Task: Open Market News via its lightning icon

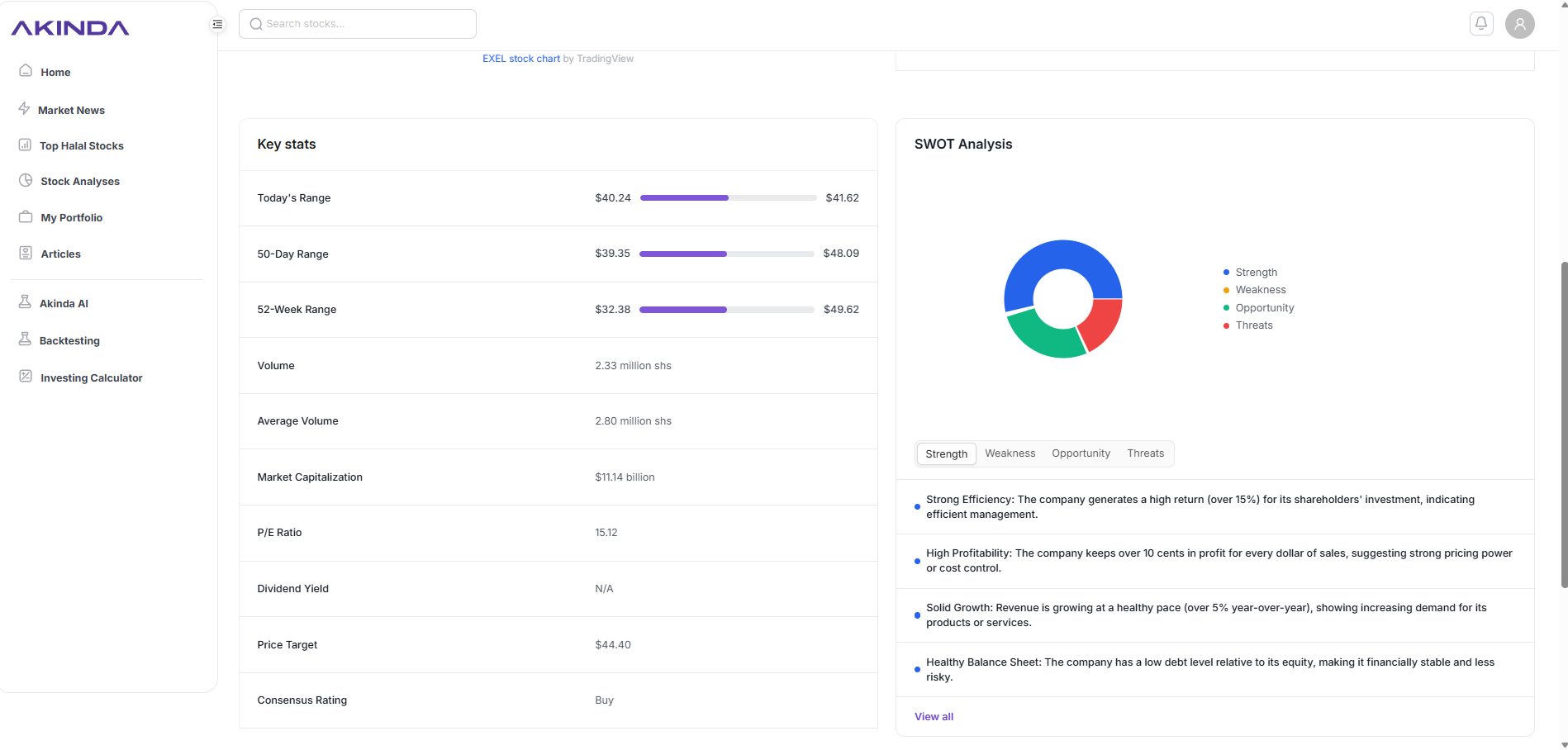Action: tap(25, 108)
